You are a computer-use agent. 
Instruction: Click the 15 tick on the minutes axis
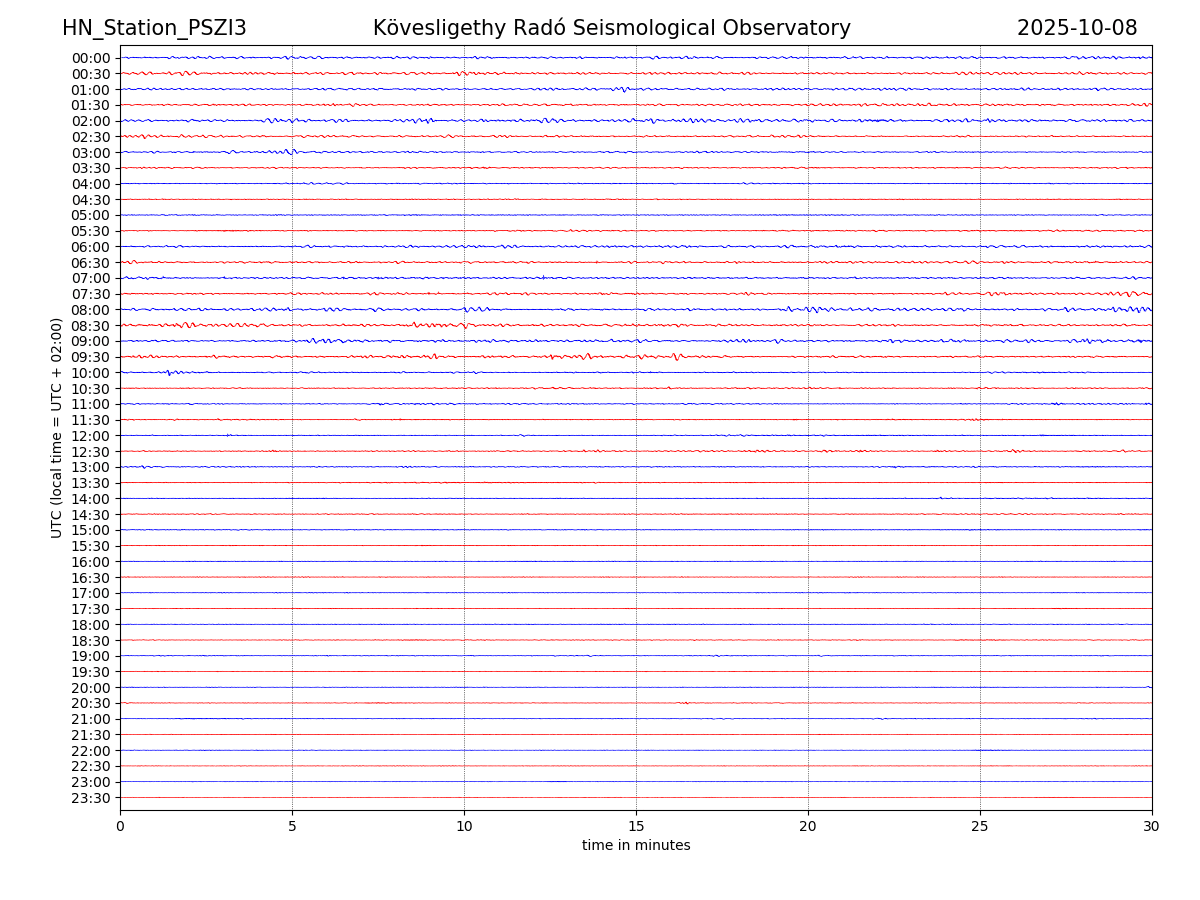(x=636, y=827)
